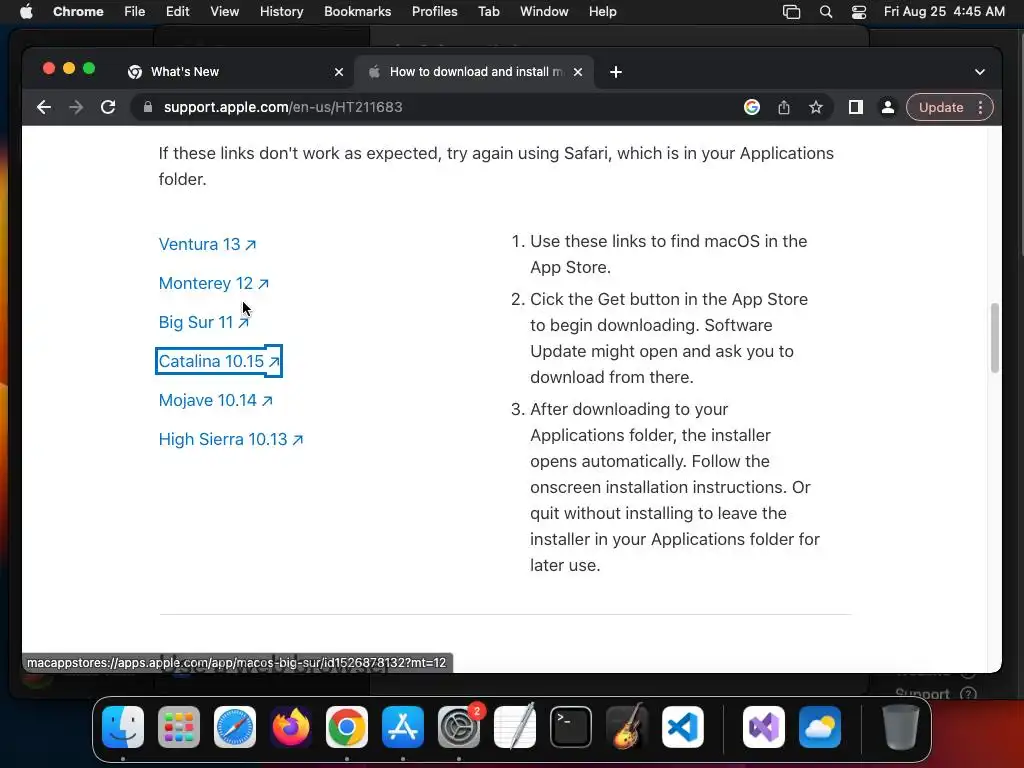This screenshot has height=768, width=1024.
Task: Open the History menu
Action: click(281, 12)
